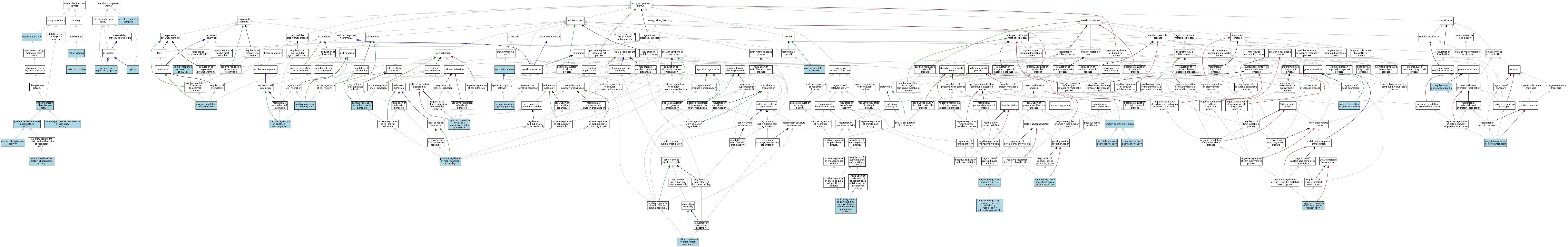1568x247 pixels.
Task: Click blue 'positive regulation of stress fiber assembly'
Action: click(688, 241)
